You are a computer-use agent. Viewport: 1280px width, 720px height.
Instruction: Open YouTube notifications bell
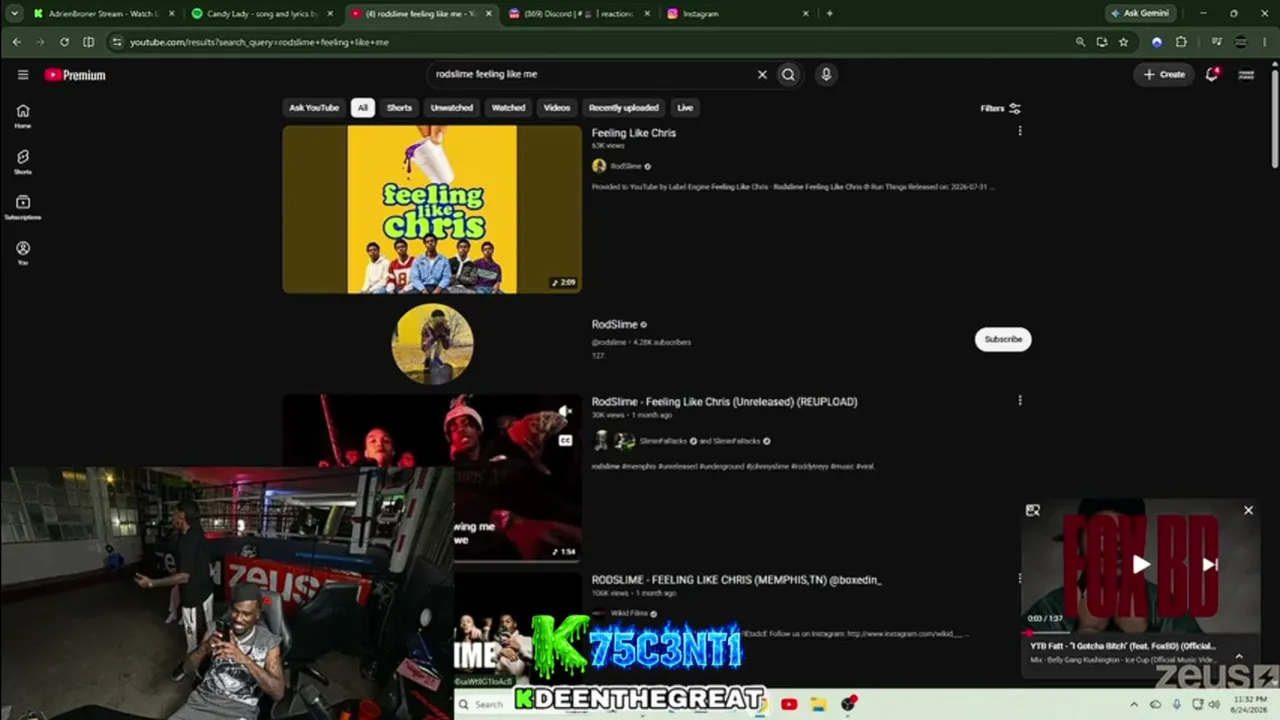coord(1212,74)
